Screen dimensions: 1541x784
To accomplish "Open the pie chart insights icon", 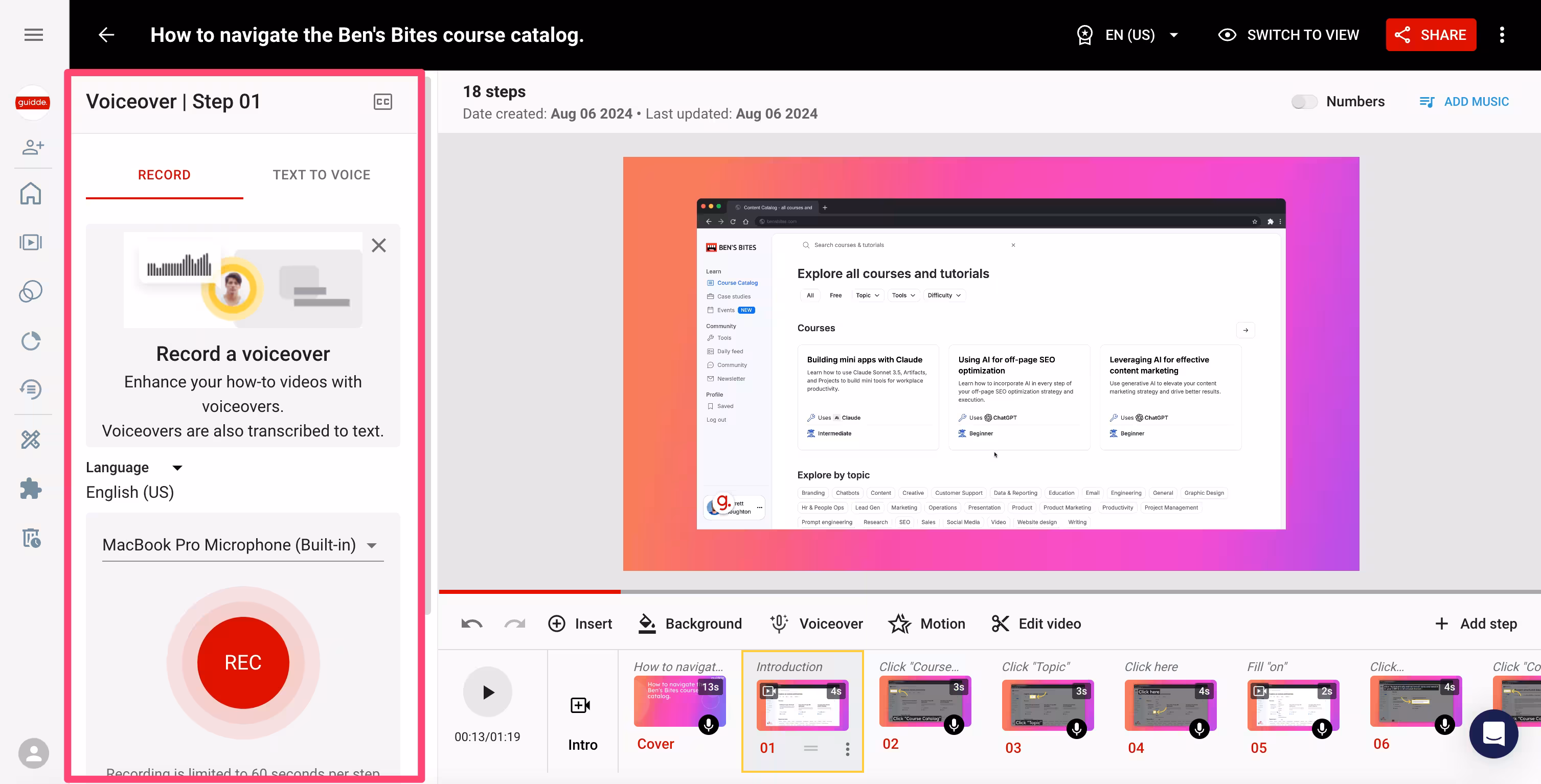I will click(31, 341).
